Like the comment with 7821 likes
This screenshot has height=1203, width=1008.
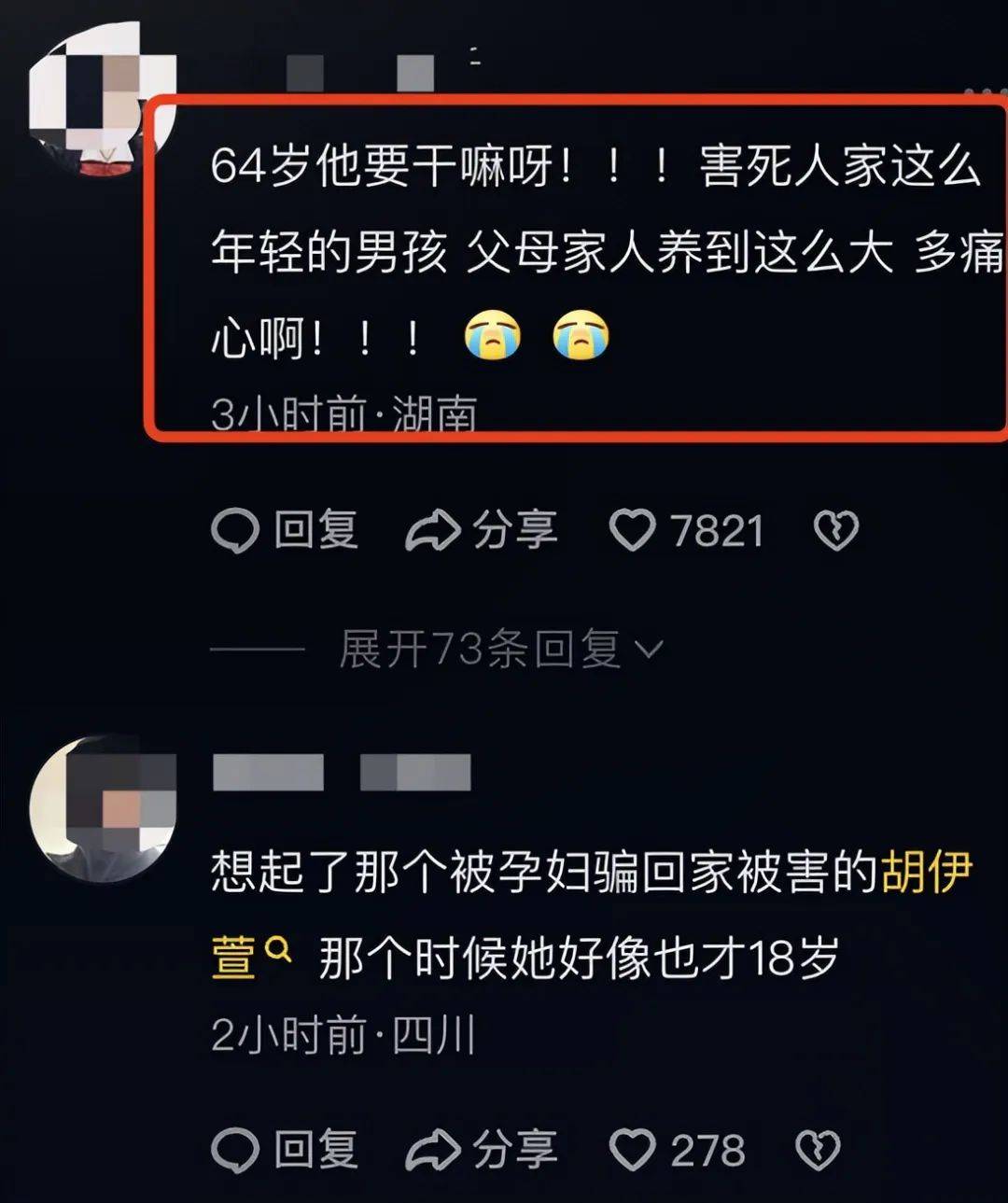tap(632, 531)
